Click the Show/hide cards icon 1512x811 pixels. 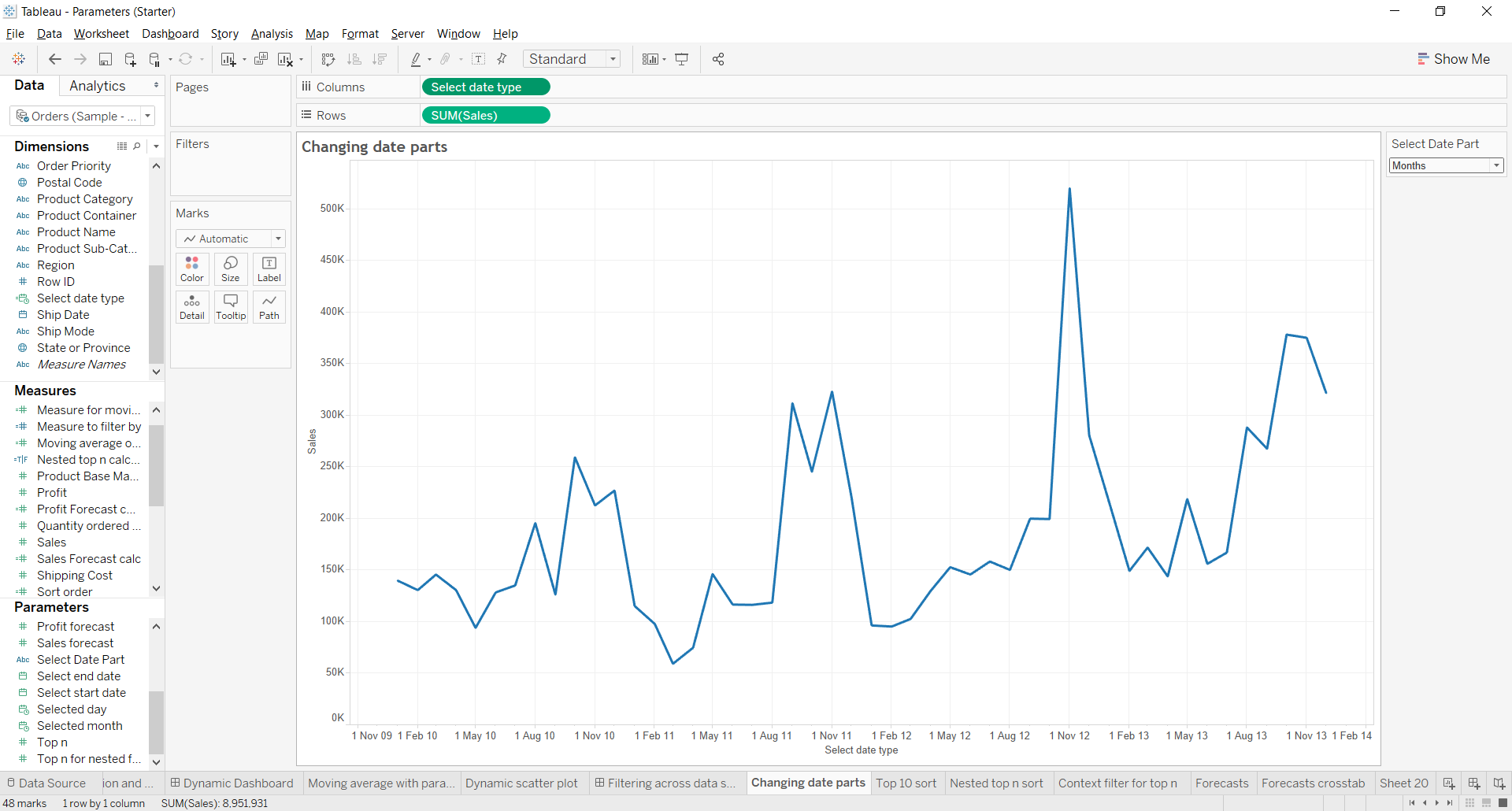650,59
